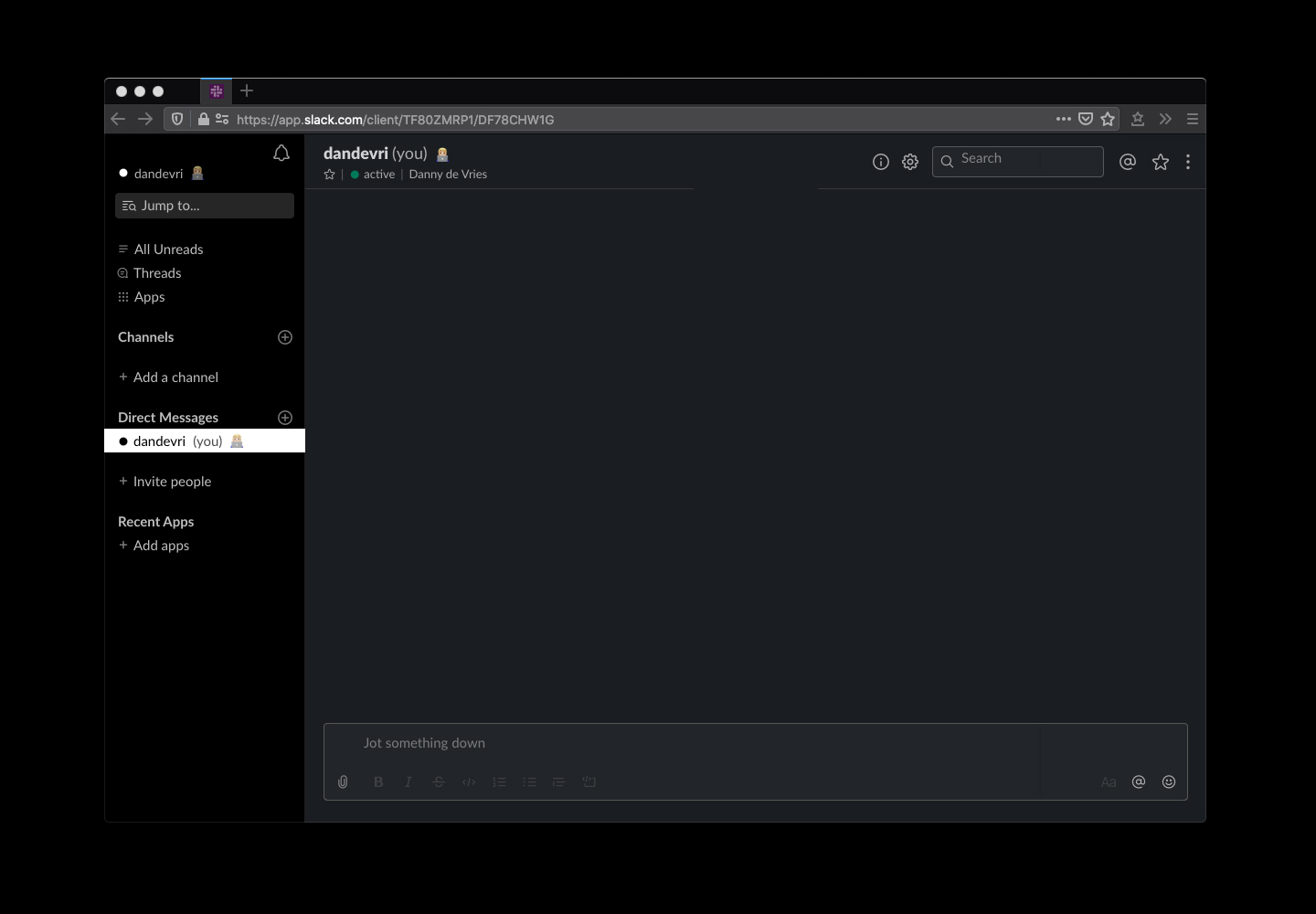Image resolution: width=1316 pixels, height=914 pixels.
Task: Toggle bold formatting in composer
Action: [378, 781]
